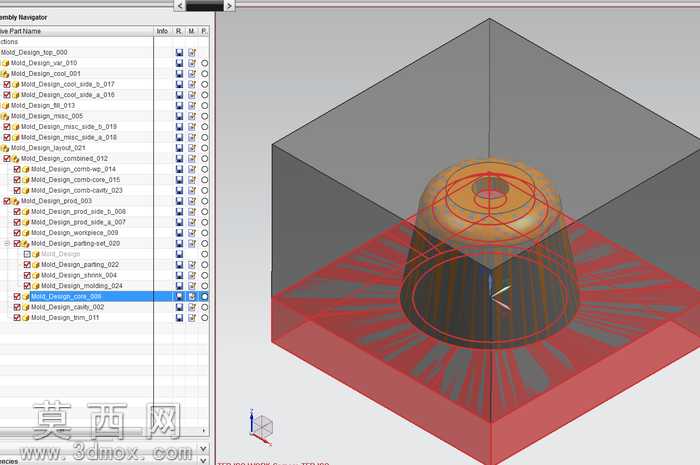Select Mold_Design_molding_024 in the tree
Viewport: 700px width, 465px height.
click(82, 286)
